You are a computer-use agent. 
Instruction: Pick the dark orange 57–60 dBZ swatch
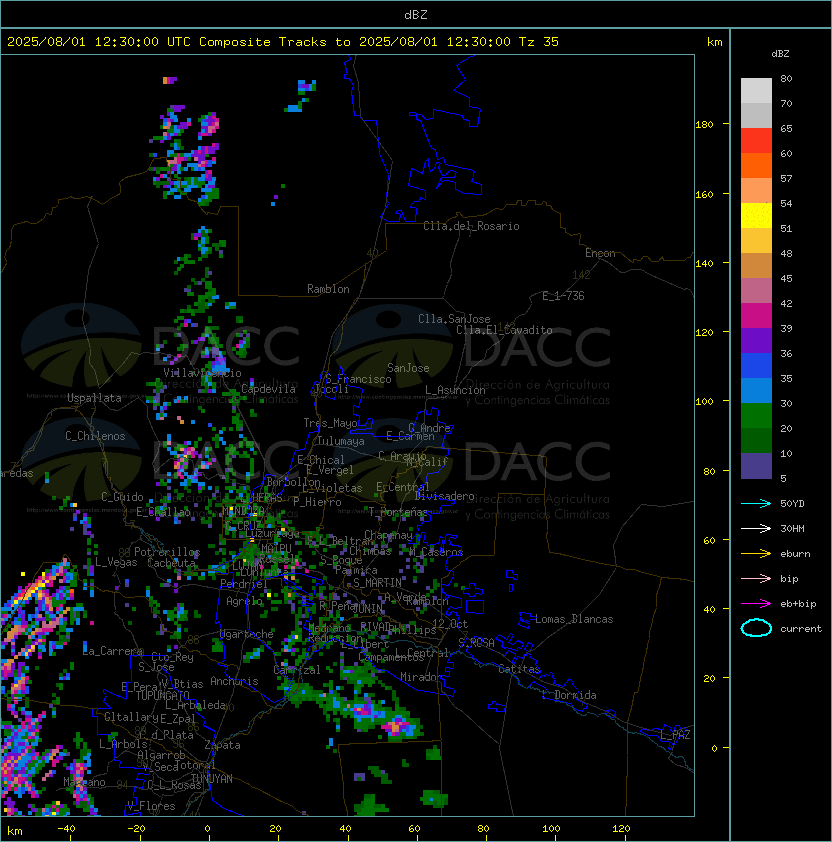pyautogui.click(x=756, y=165)
